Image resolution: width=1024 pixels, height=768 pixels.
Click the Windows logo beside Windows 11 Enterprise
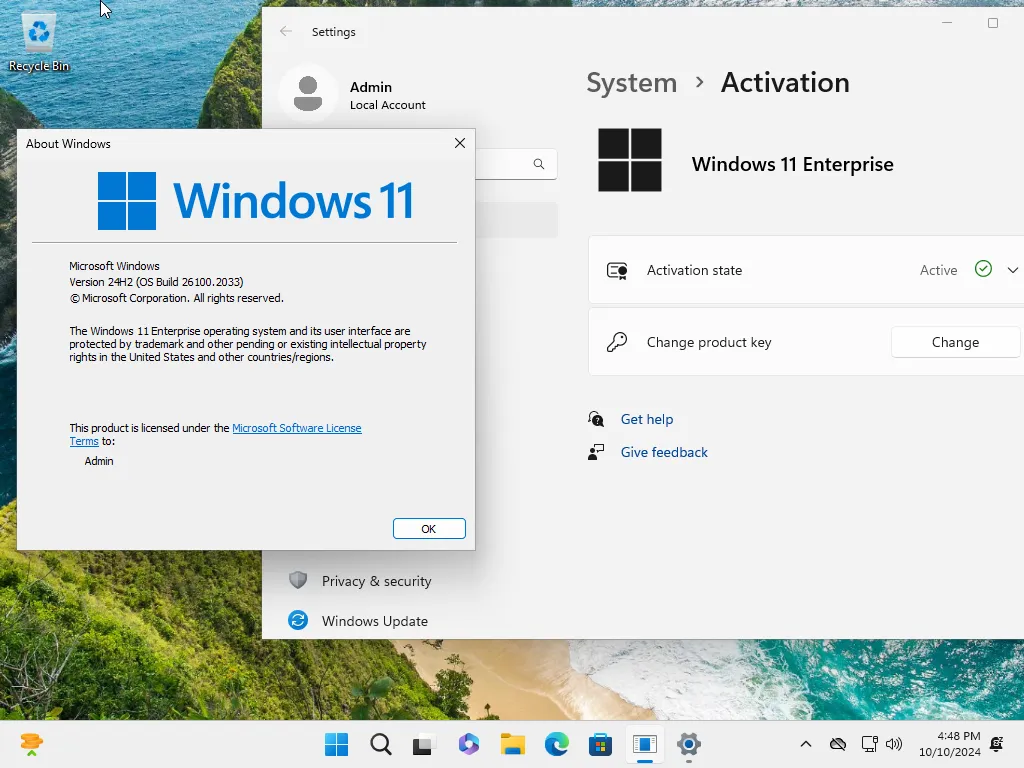pos(630,160)
